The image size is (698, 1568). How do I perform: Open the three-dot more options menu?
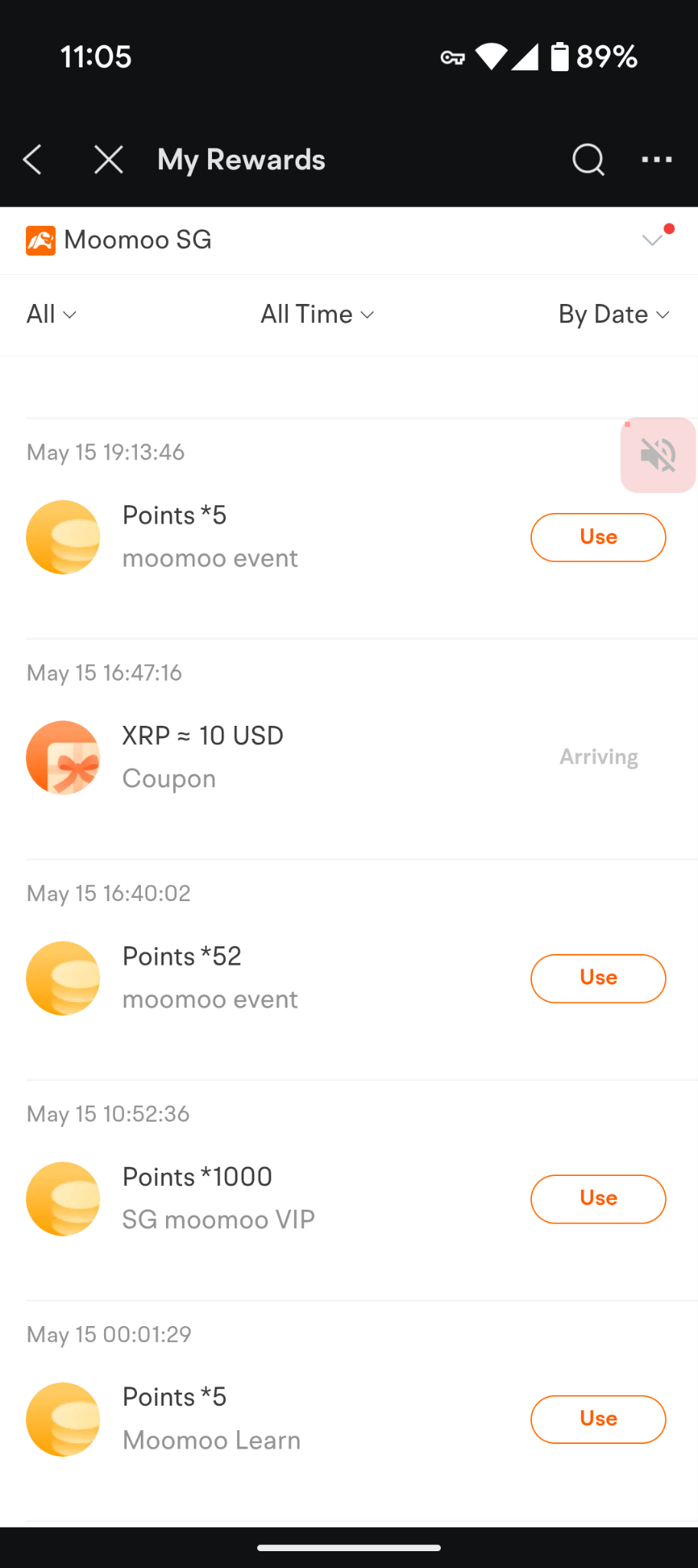(x=657, y=160)
